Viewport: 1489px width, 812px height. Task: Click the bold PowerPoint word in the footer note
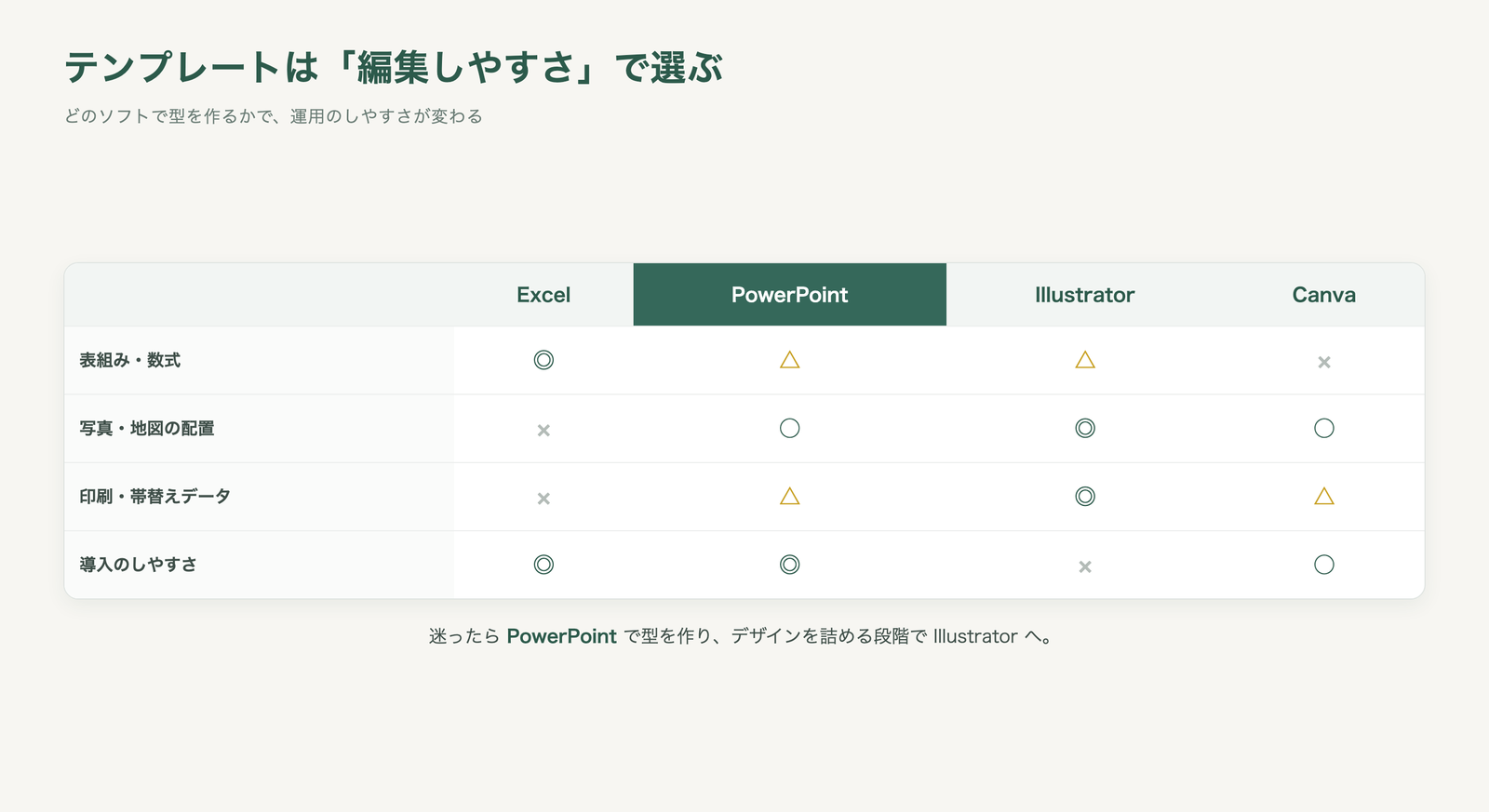coord(561,636)
